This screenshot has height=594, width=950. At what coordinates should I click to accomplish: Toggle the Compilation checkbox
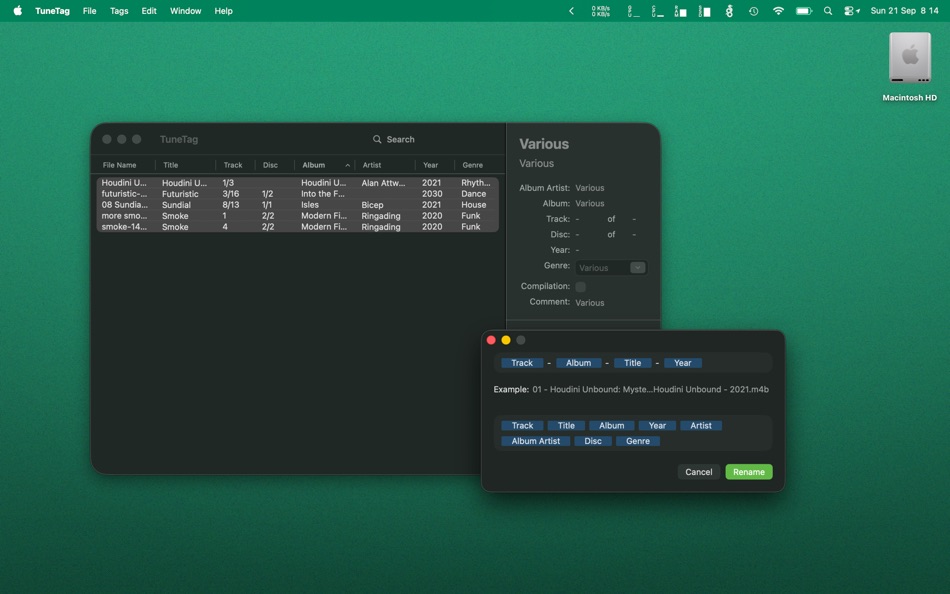(580, 286)
